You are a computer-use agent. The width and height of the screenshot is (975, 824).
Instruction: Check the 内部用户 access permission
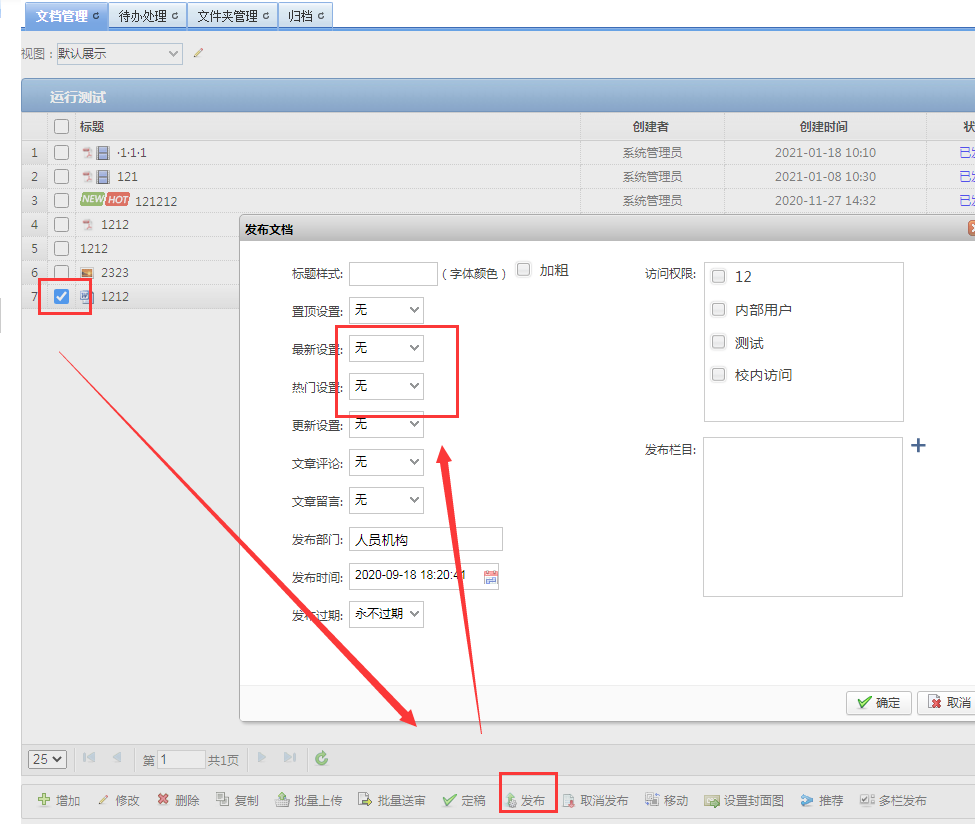pyautogui.click(x=719, y=310)
